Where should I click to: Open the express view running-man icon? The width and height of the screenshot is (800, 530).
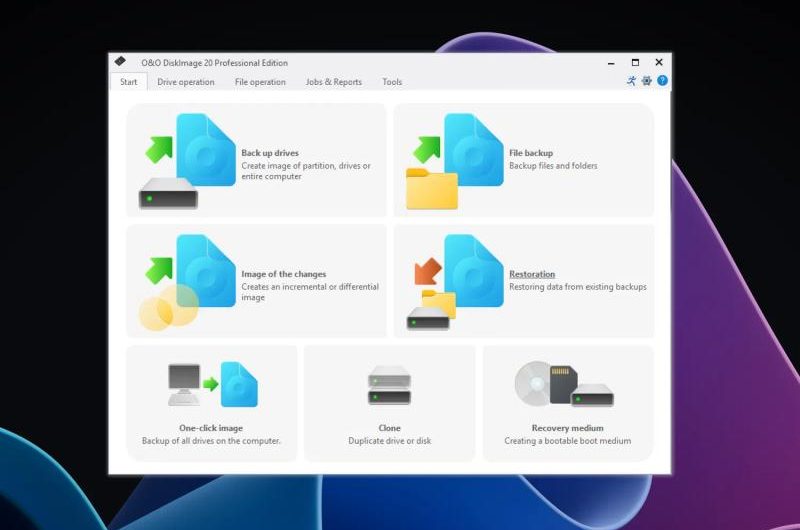[x=631, y=81]
